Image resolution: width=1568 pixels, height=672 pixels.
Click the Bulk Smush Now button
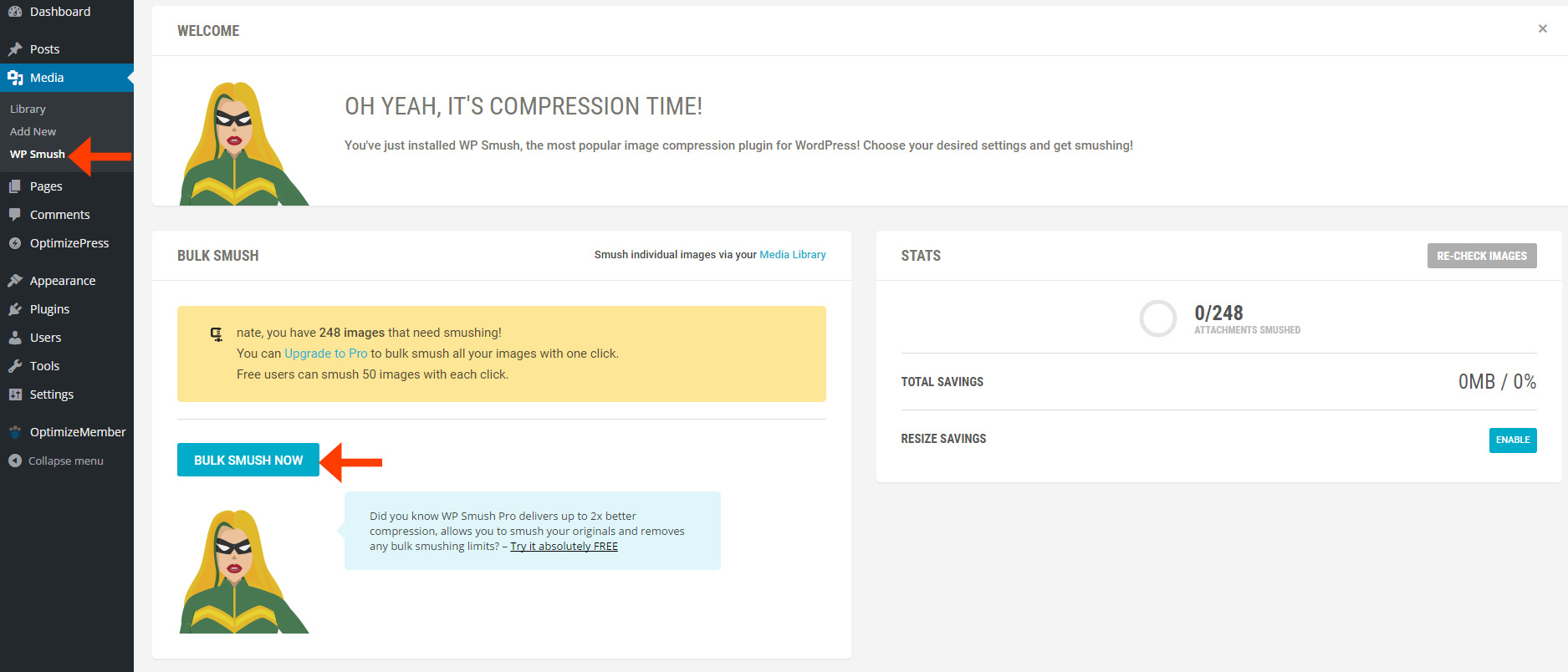click(x=248, y=460)
